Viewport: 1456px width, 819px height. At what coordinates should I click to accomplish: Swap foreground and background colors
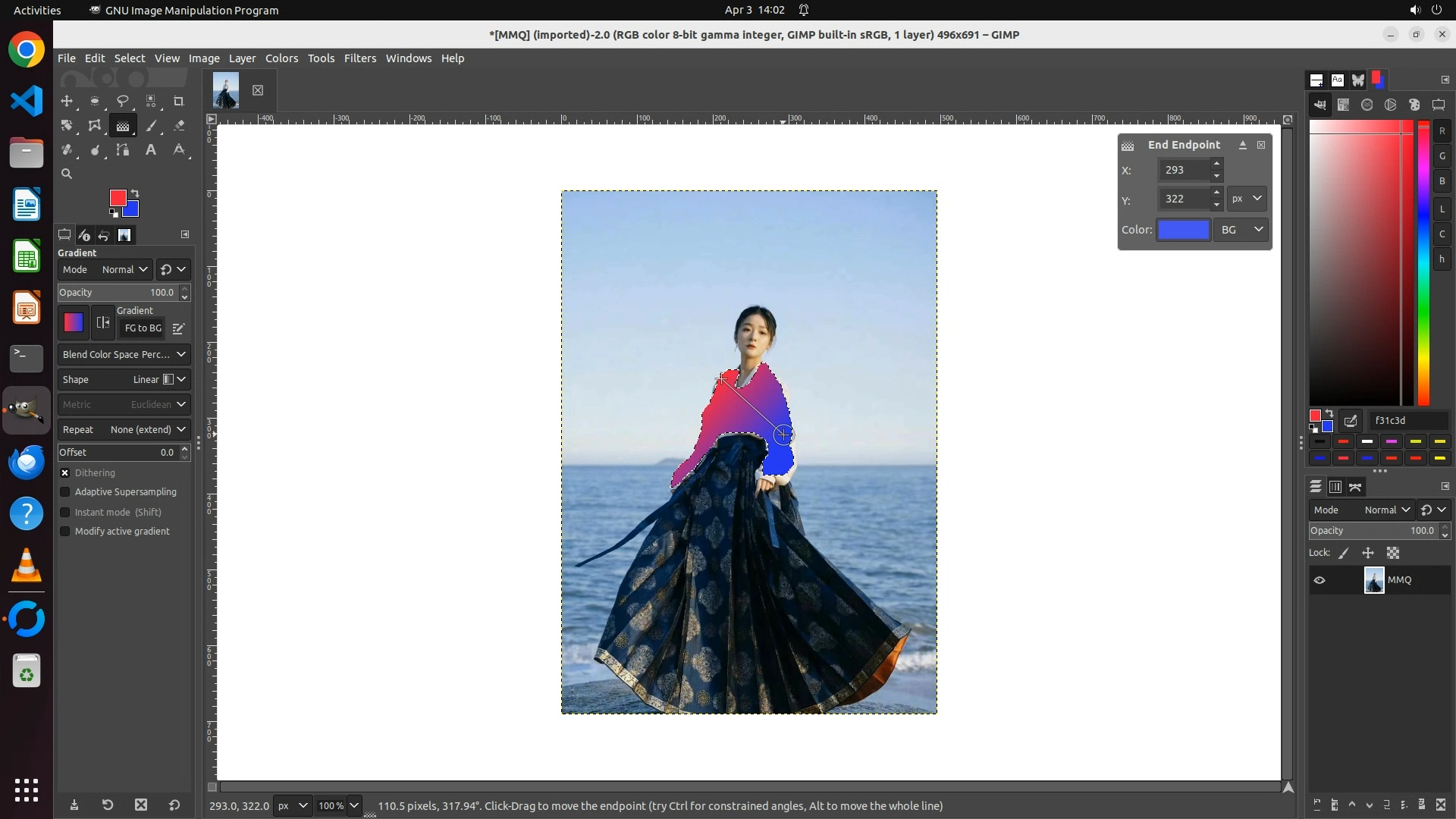click(135, 193)
